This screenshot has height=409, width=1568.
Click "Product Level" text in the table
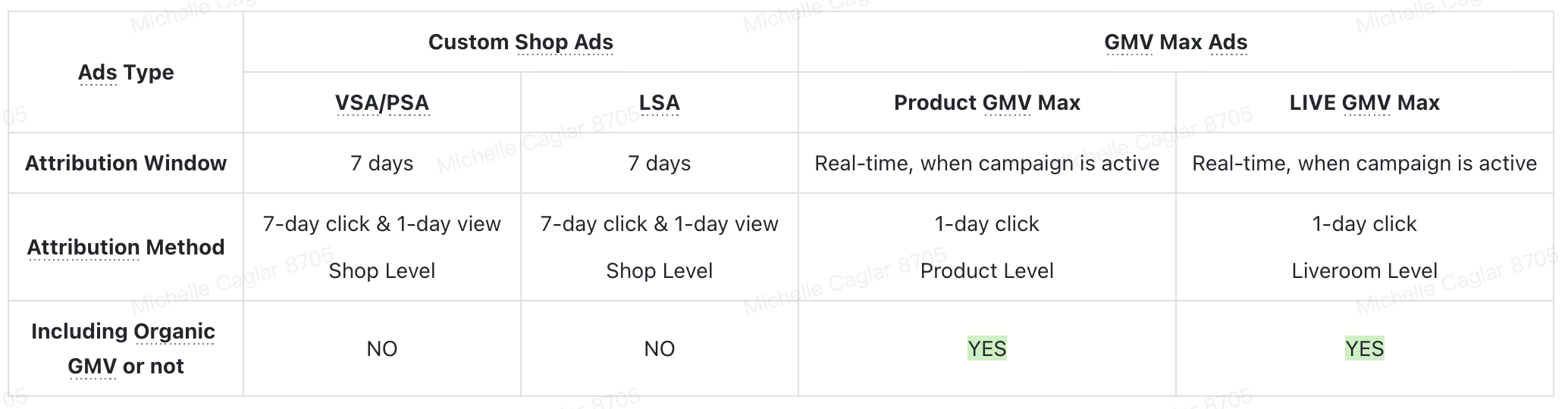(x=986, y=271)
